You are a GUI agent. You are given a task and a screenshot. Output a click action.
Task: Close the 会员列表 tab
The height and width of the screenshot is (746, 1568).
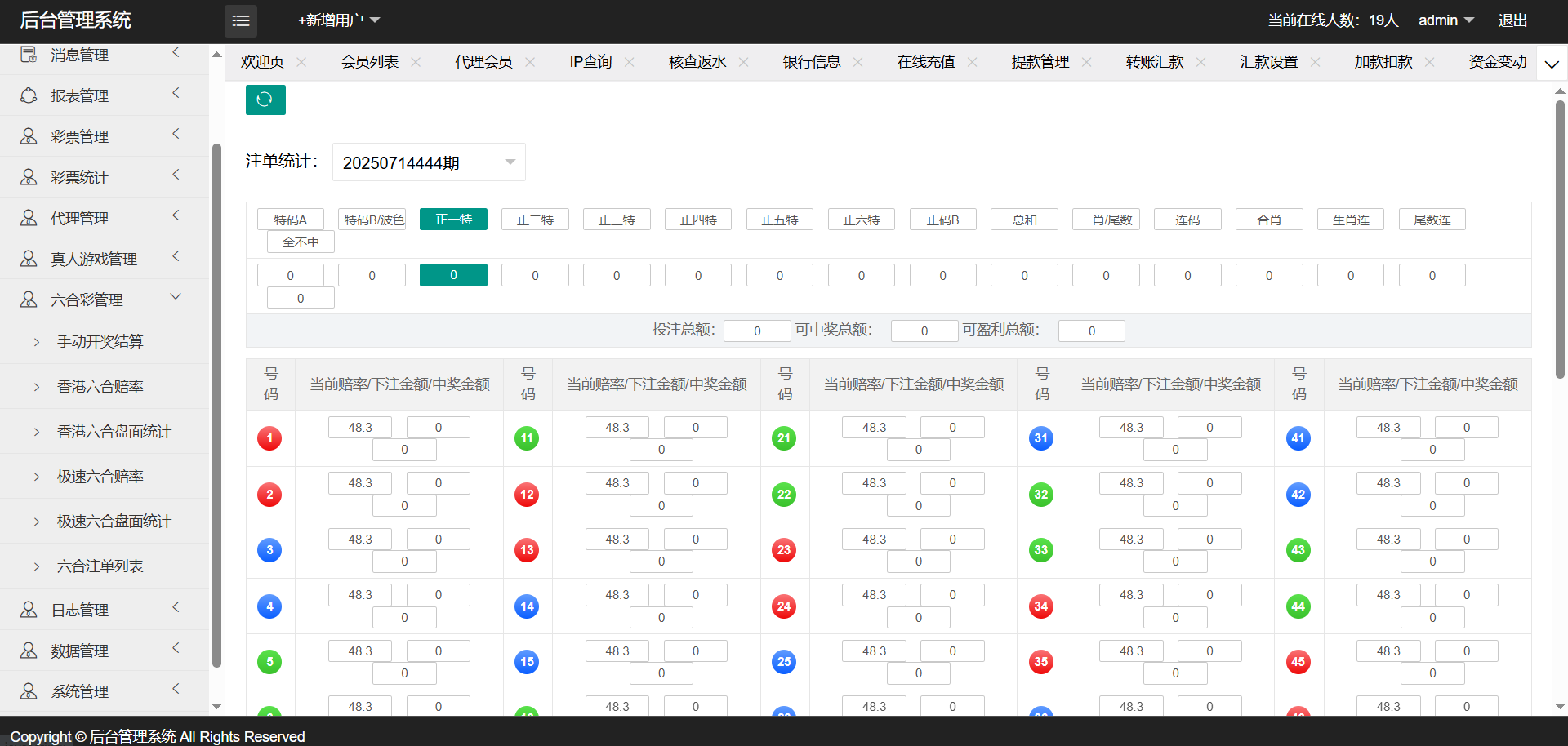coord(416,62)
